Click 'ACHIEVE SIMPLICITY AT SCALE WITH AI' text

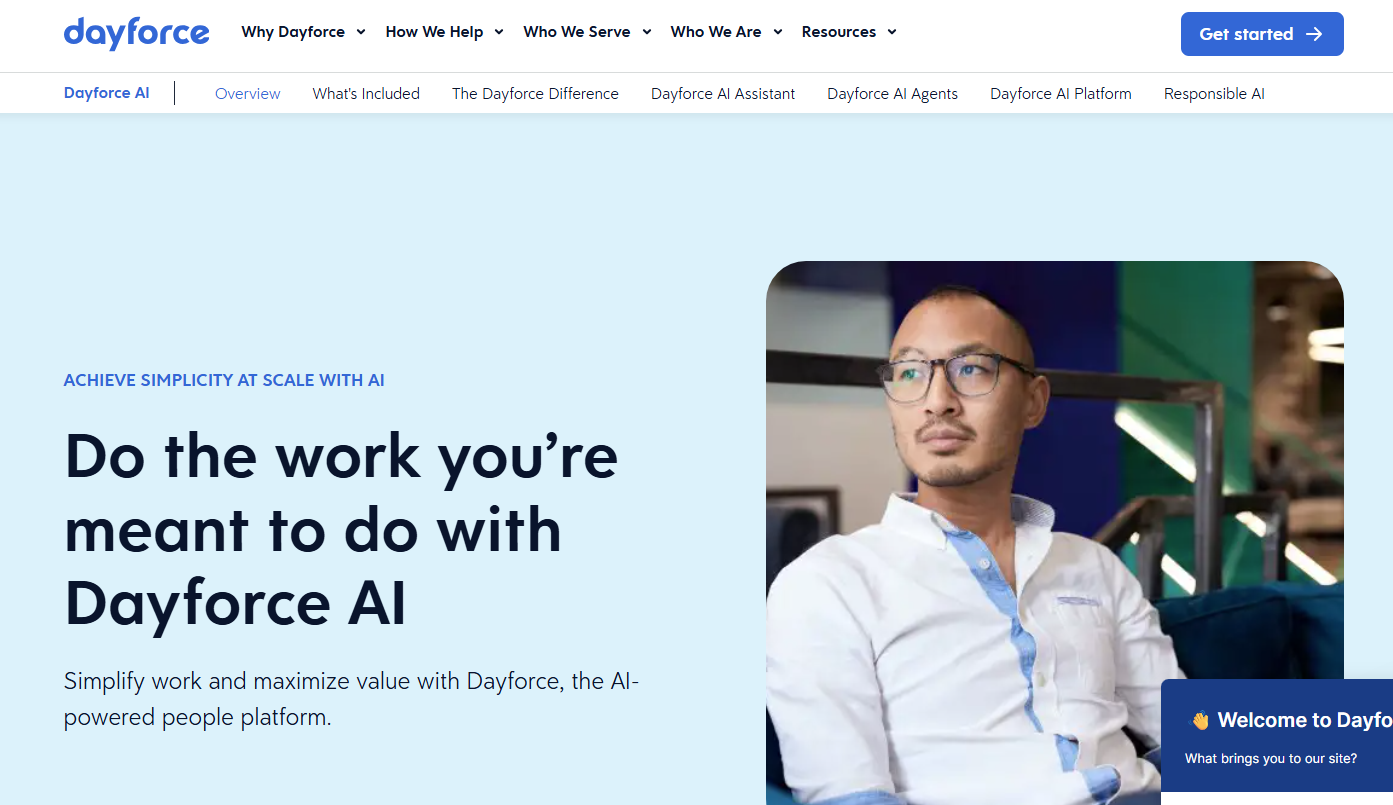[224, 380]
